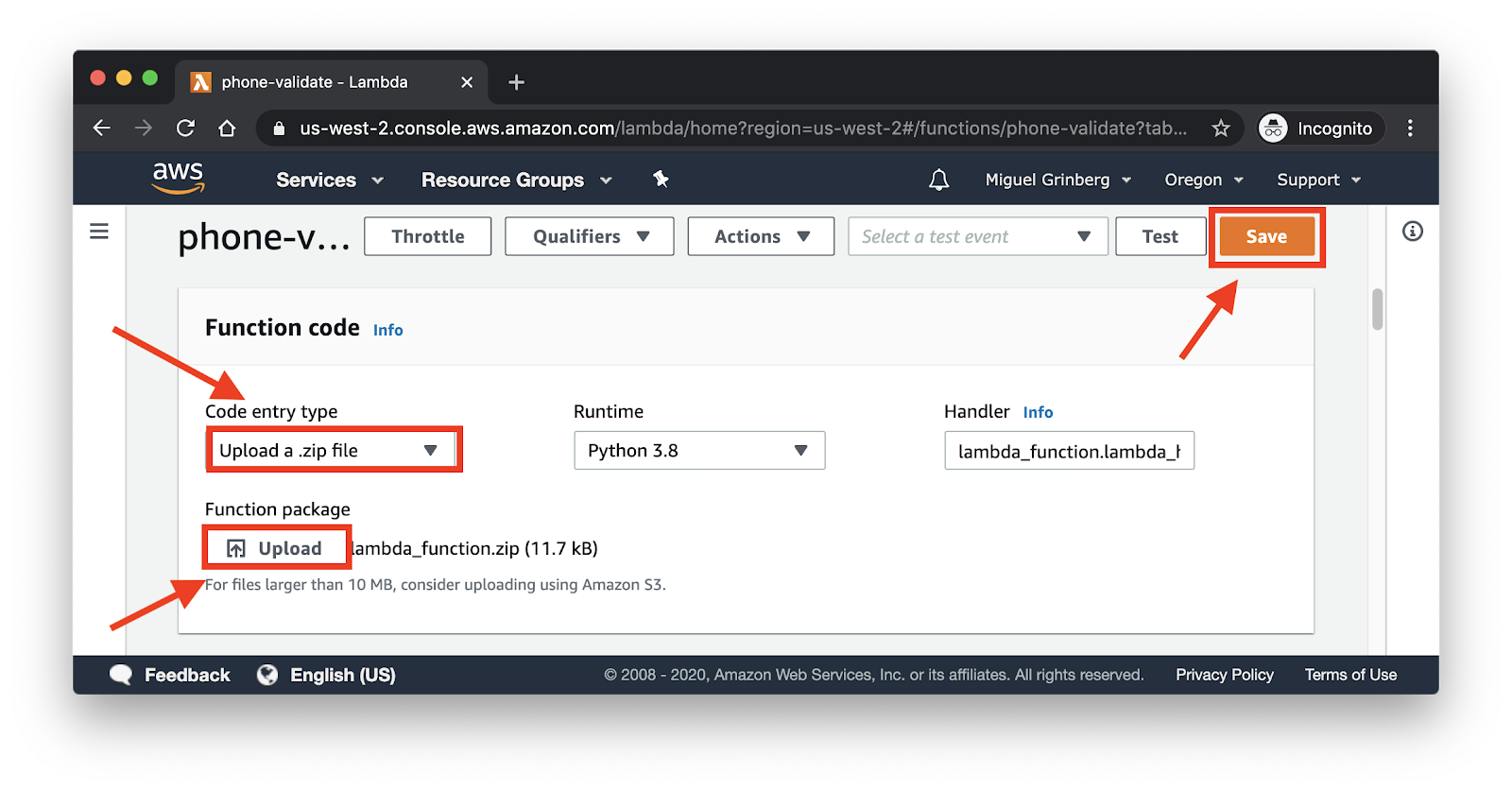Expand the Services menu

click(x=330, y=180)
